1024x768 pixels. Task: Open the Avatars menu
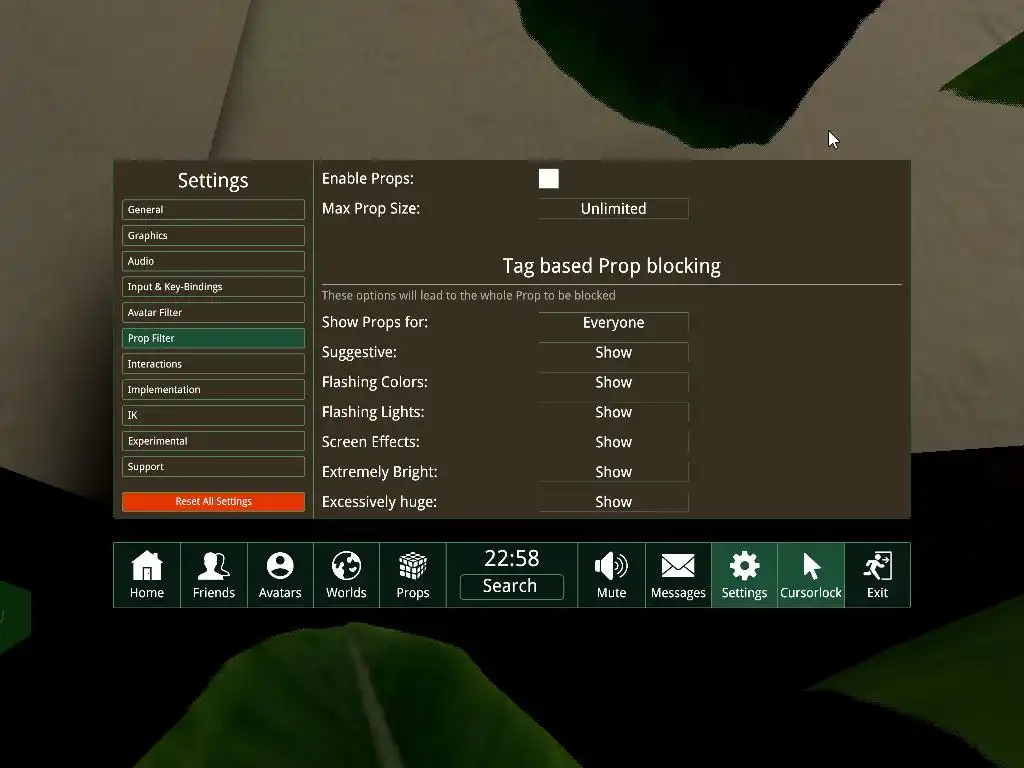click(280, 575)
